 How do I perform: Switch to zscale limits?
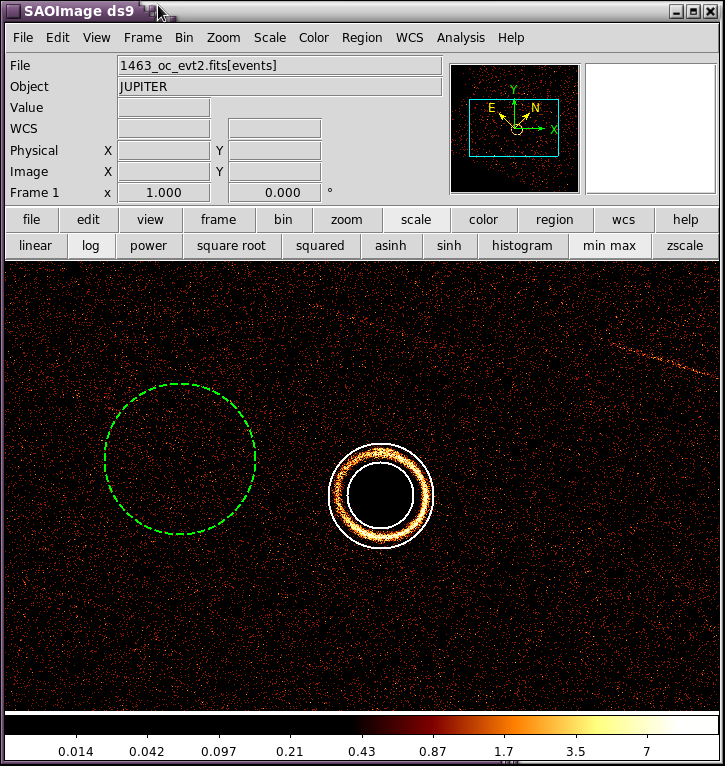[685, 246]
